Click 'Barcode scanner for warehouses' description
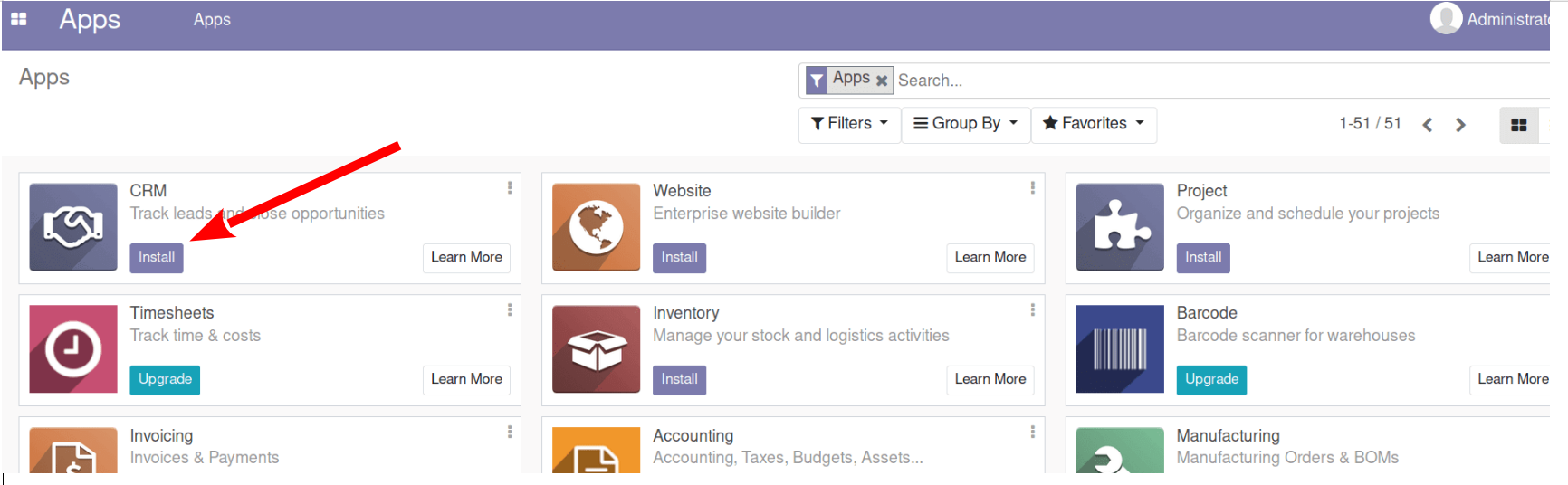Viewport: 1568px width, 485px height. [x=1296, y=336]
